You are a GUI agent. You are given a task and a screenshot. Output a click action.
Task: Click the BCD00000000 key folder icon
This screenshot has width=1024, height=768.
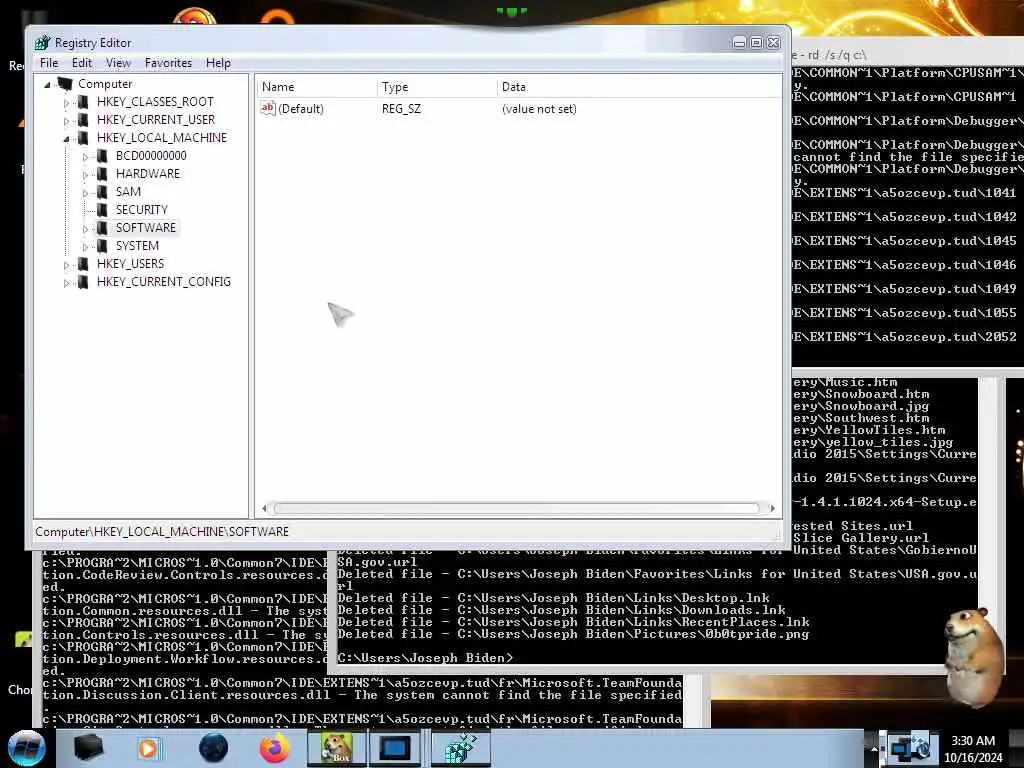pos(102,155)
